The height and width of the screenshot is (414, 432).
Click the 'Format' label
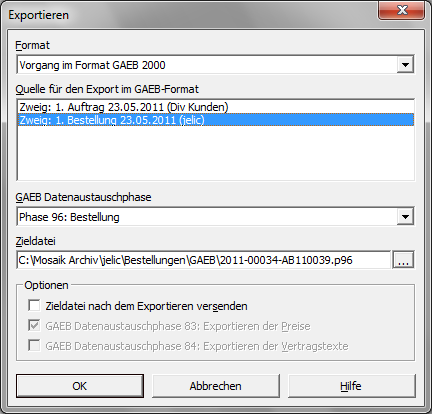33,45
